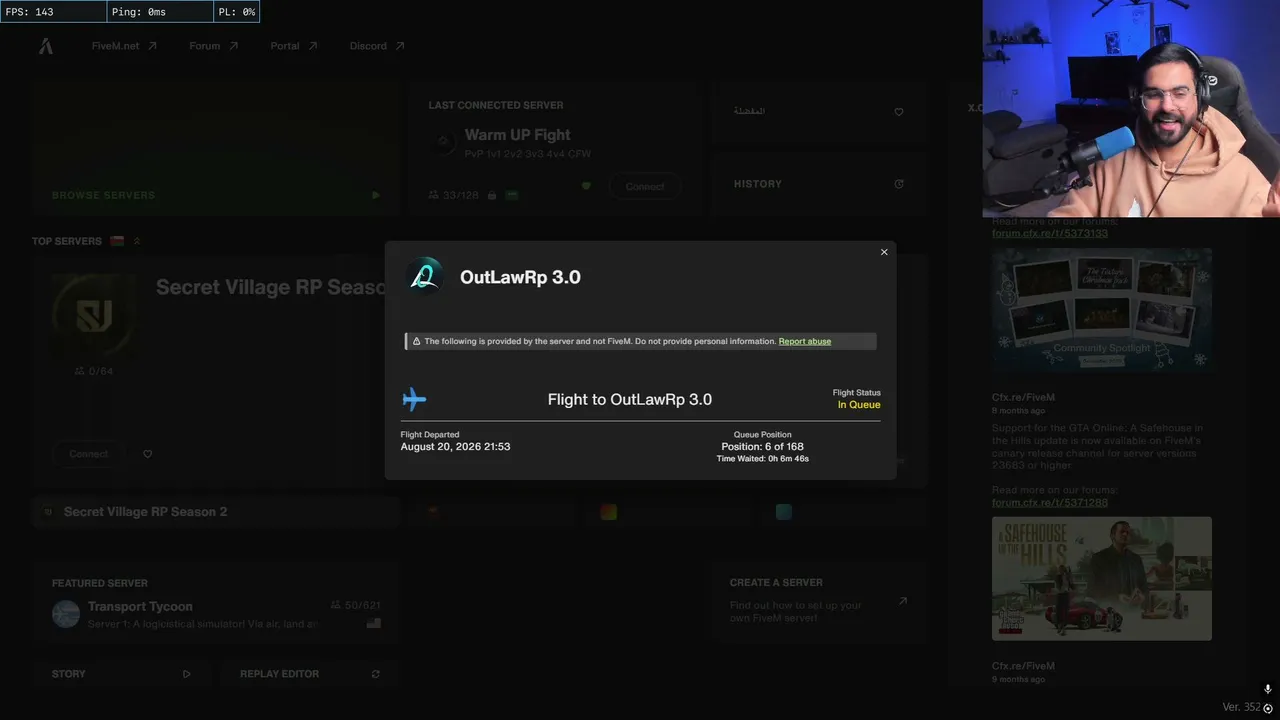Image resolution: width=1280 pixels, height=720 pixels.
Task: Open the Top Servers country flag selector
Action: pos(117,241)
